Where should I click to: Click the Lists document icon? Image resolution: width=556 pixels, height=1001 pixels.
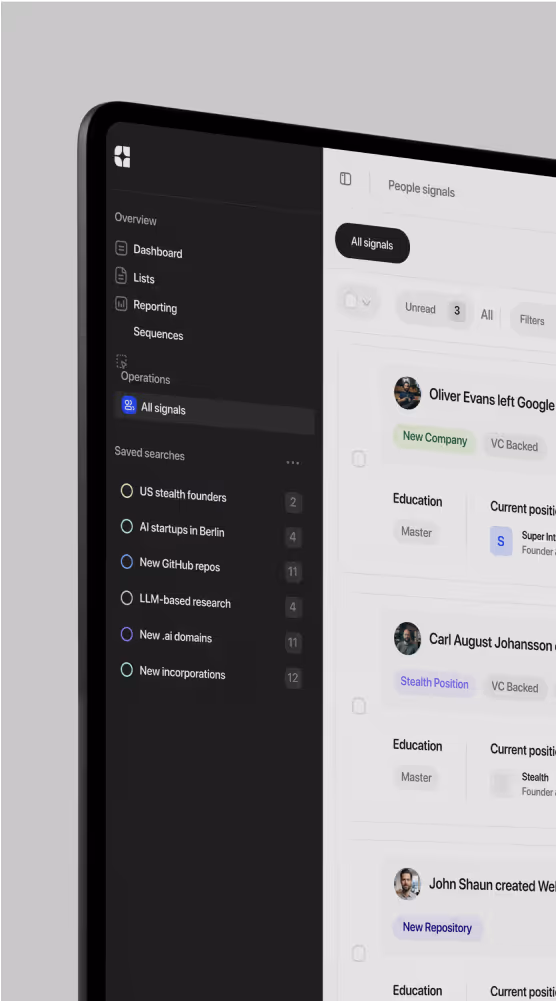point(121,275)
